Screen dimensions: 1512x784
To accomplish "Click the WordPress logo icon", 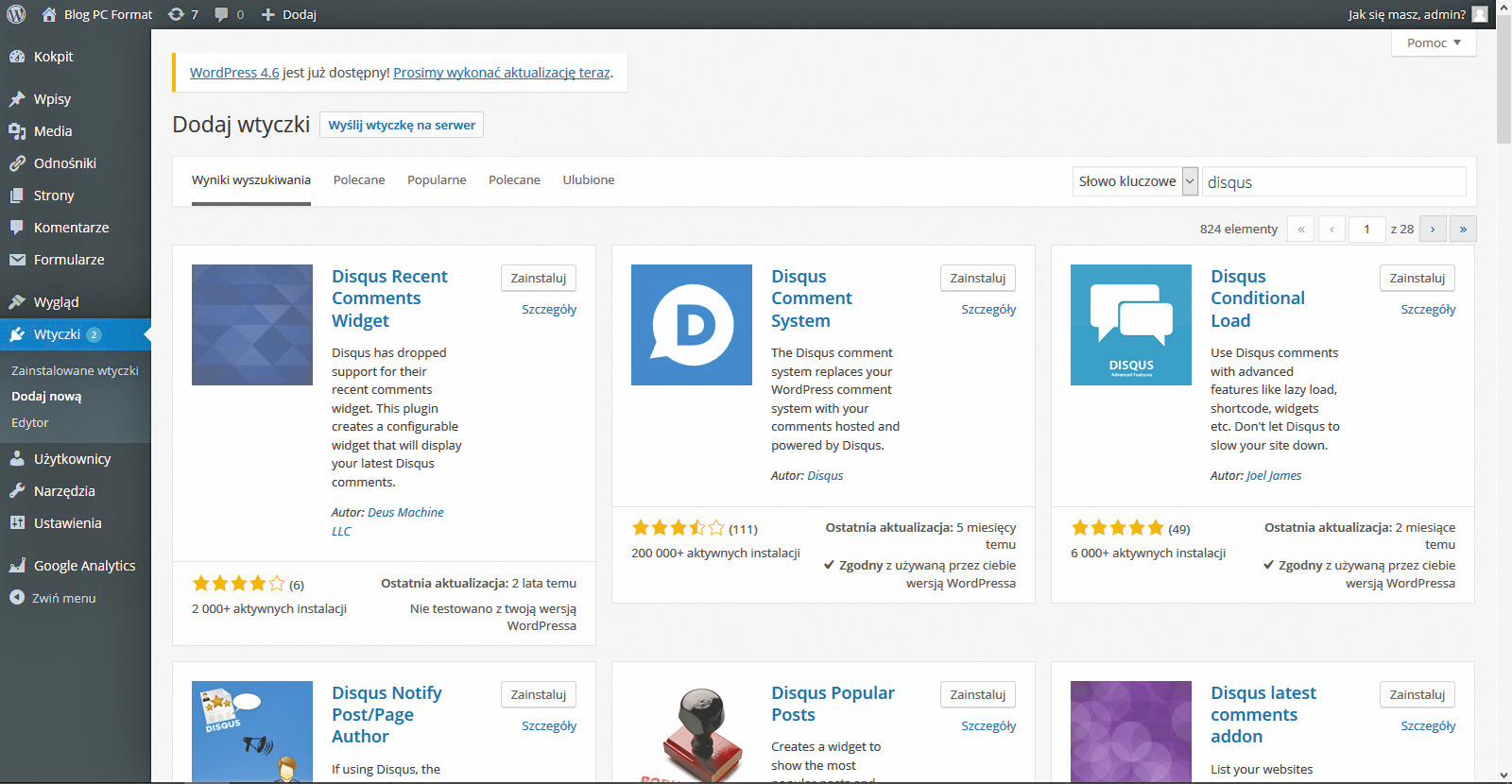I will pyautogui.click(x=16, y=14).
